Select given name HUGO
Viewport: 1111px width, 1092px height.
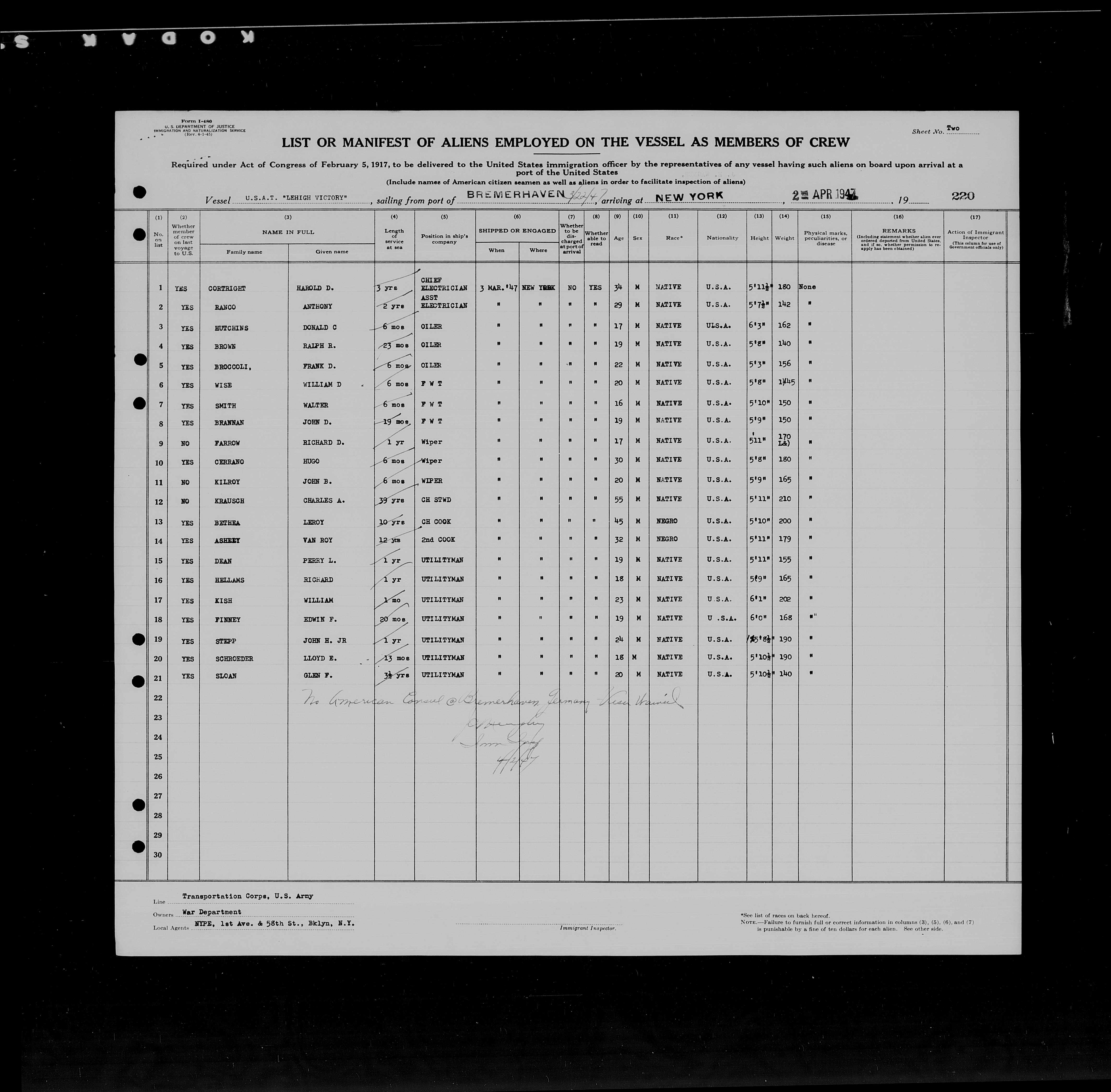click(311, 462)
